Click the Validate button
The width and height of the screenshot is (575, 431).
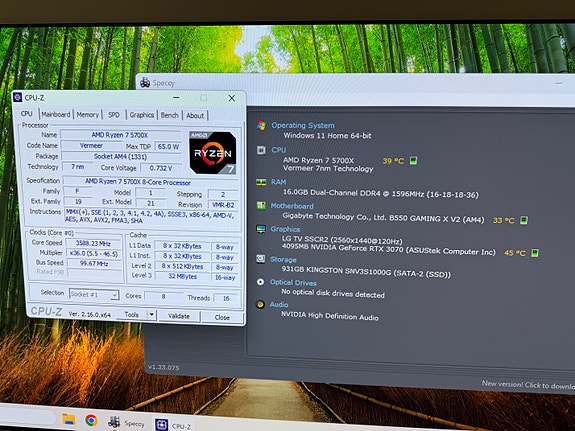coord(179,316)
